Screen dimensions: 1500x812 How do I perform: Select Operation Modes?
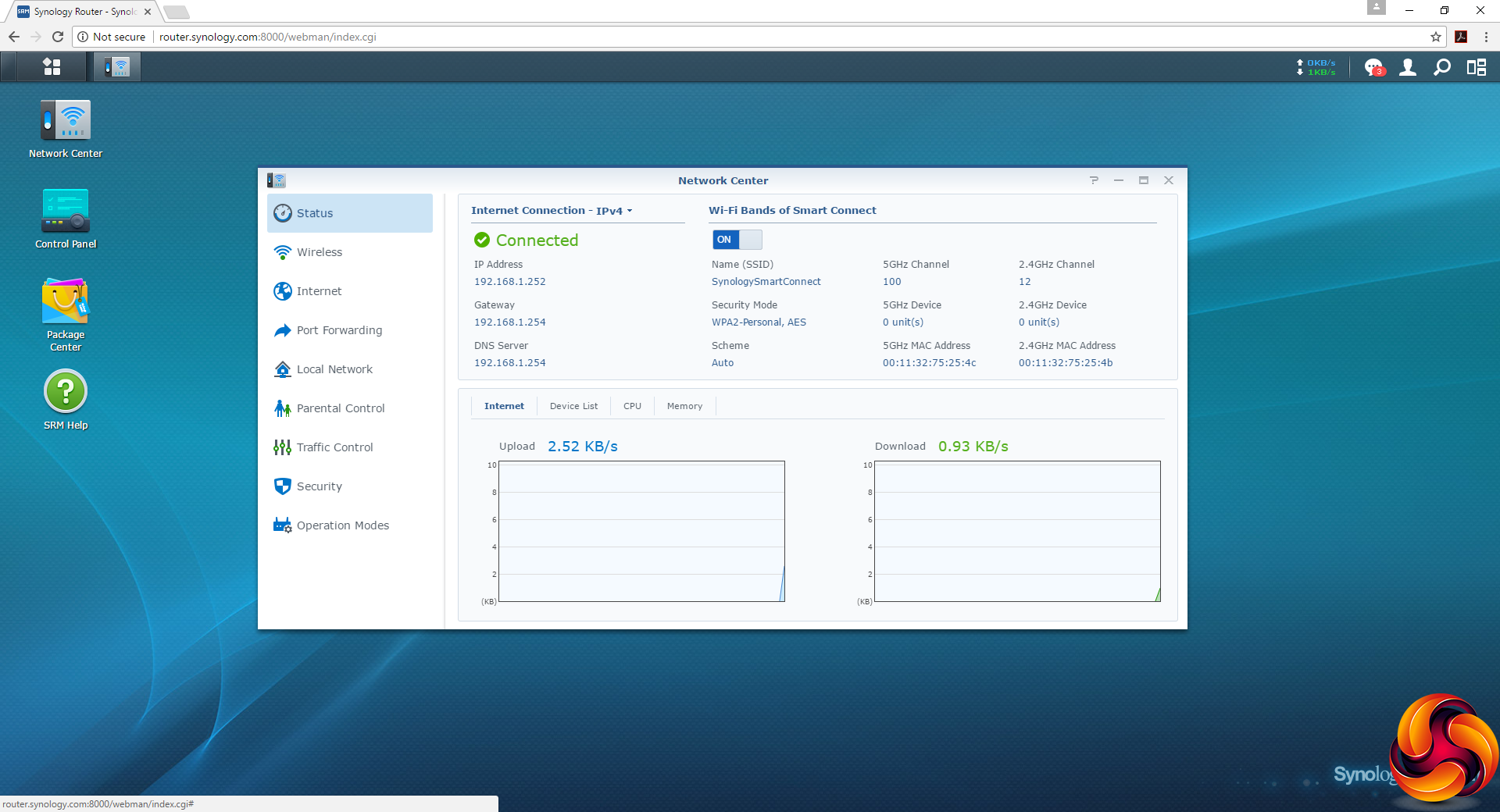[342, 525]
